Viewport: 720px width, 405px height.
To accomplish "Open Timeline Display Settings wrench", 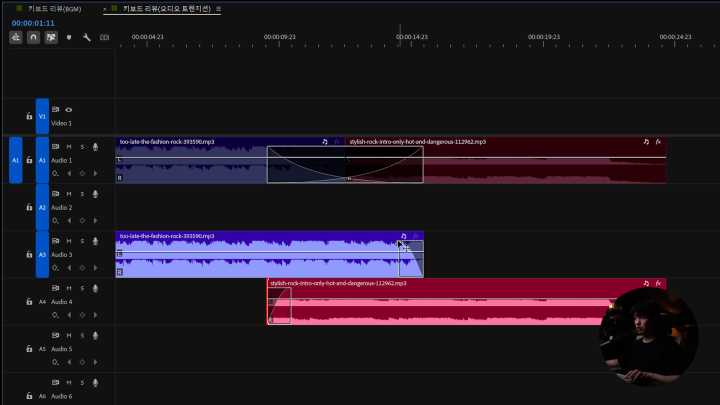I will coord(87,37).
